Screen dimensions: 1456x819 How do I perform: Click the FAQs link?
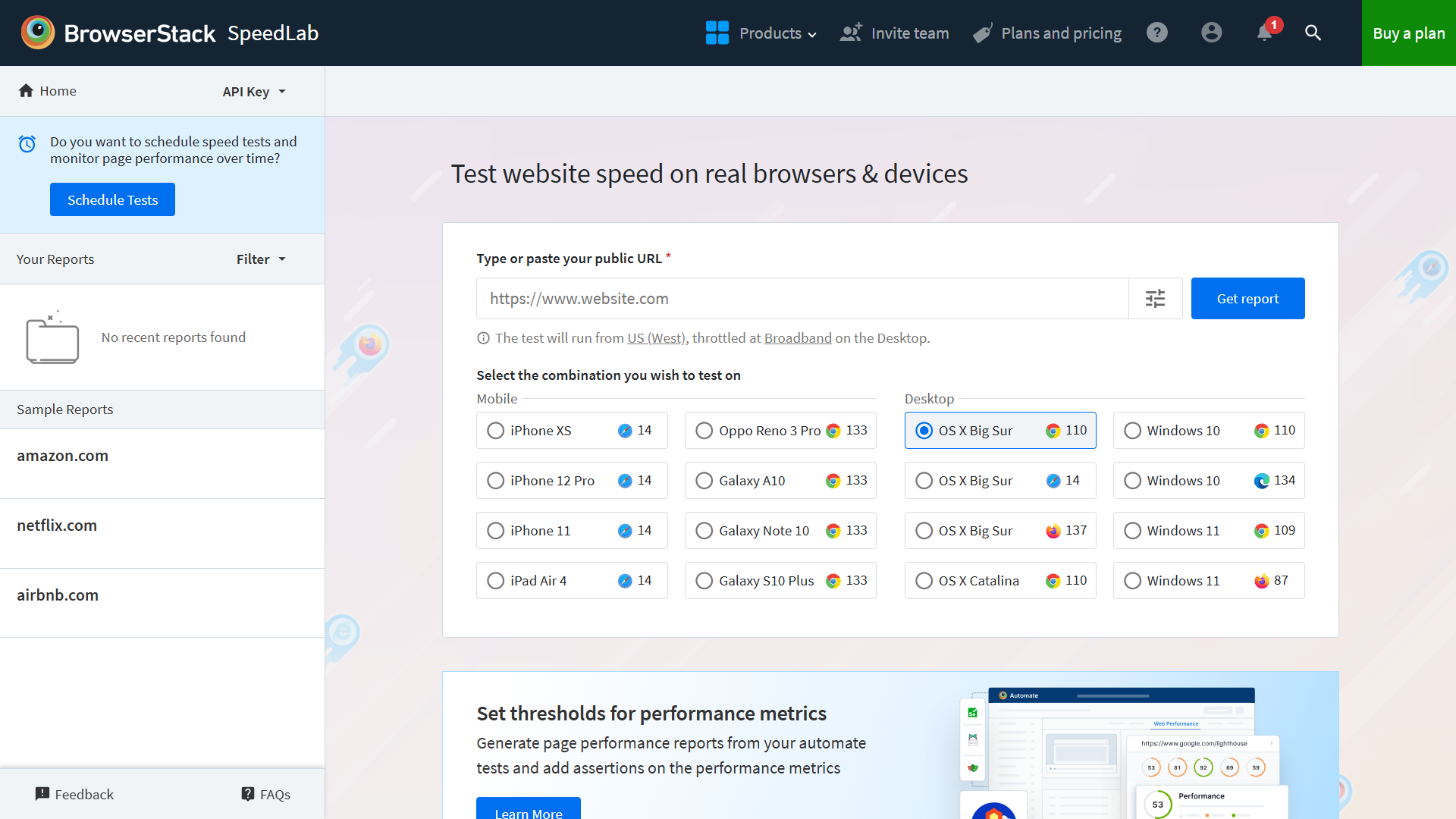tap(266, 794)
